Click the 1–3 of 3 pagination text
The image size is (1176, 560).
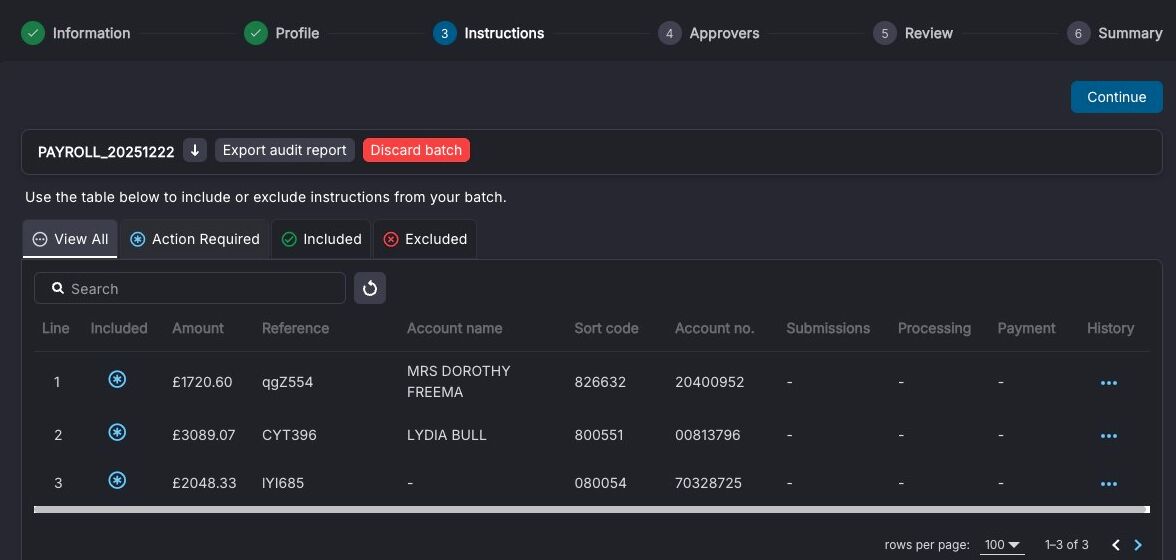pyautogui.click(x=1066, y=545)
